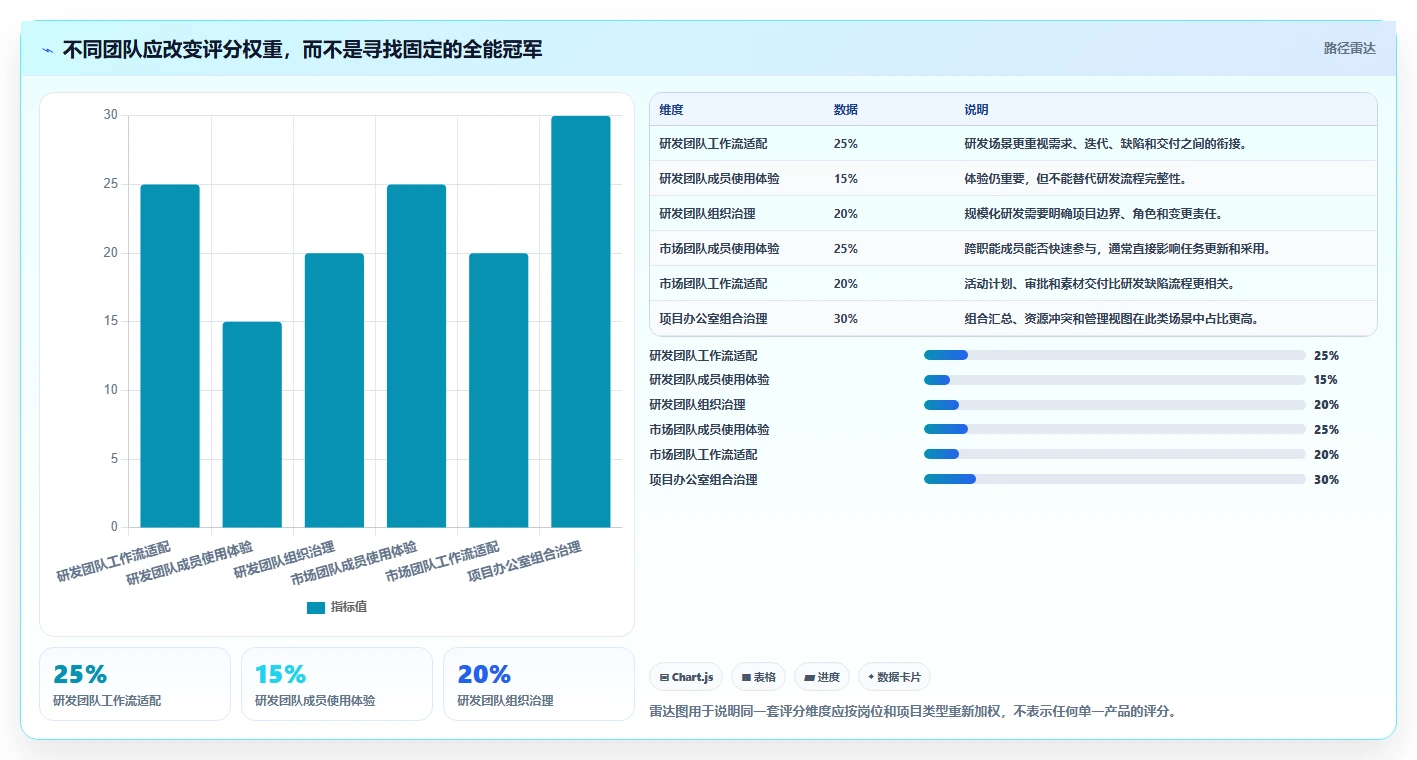Click progress bar for 市场团队成员使用体验
Screen dimensions: 1417x760
(1115, 430)
